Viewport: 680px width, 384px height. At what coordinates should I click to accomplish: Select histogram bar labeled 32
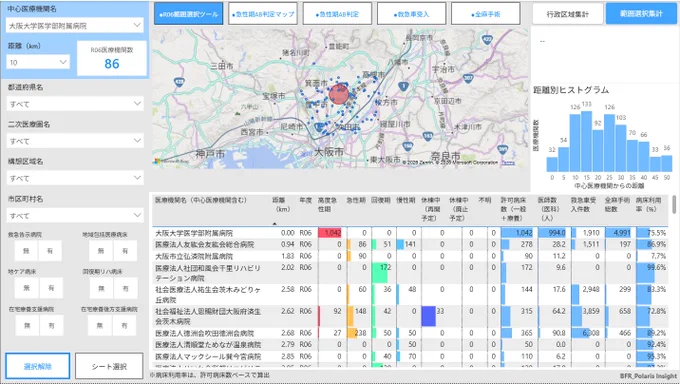click(x=552, y=164)
